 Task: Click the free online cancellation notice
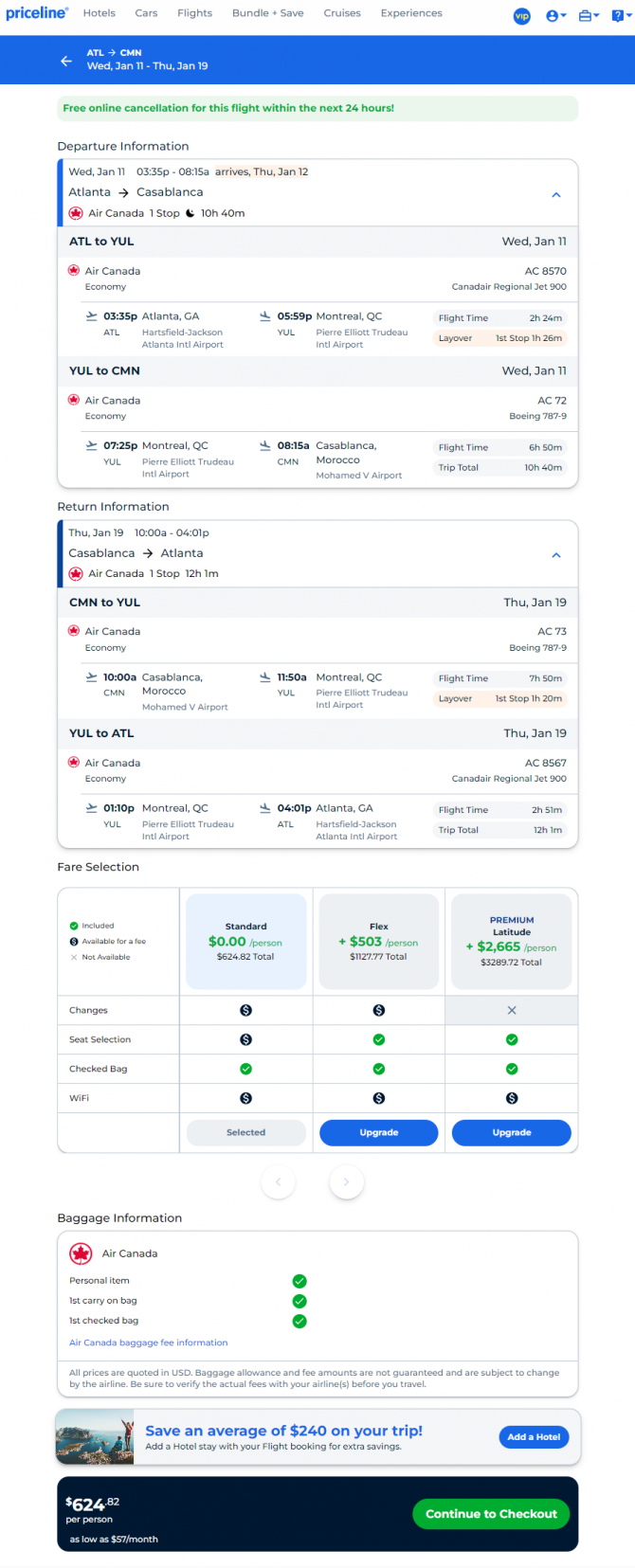click(x=317, y=108)
